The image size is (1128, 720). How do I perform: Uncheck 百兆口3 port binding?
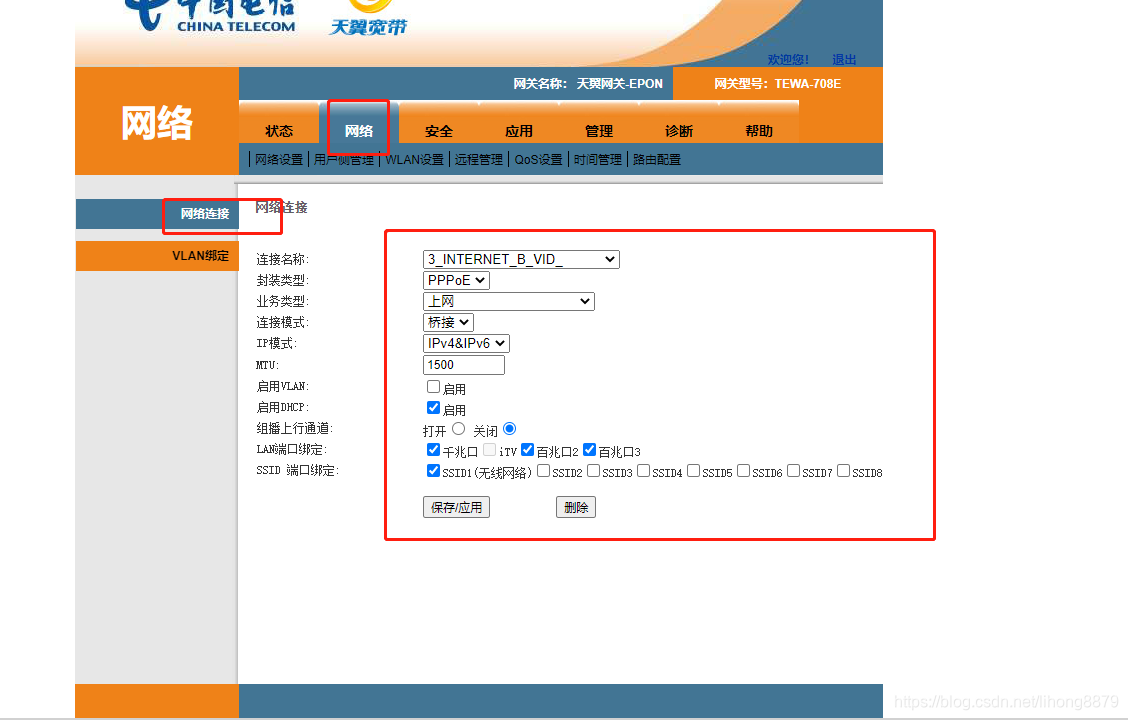click(x=589, y=449)
